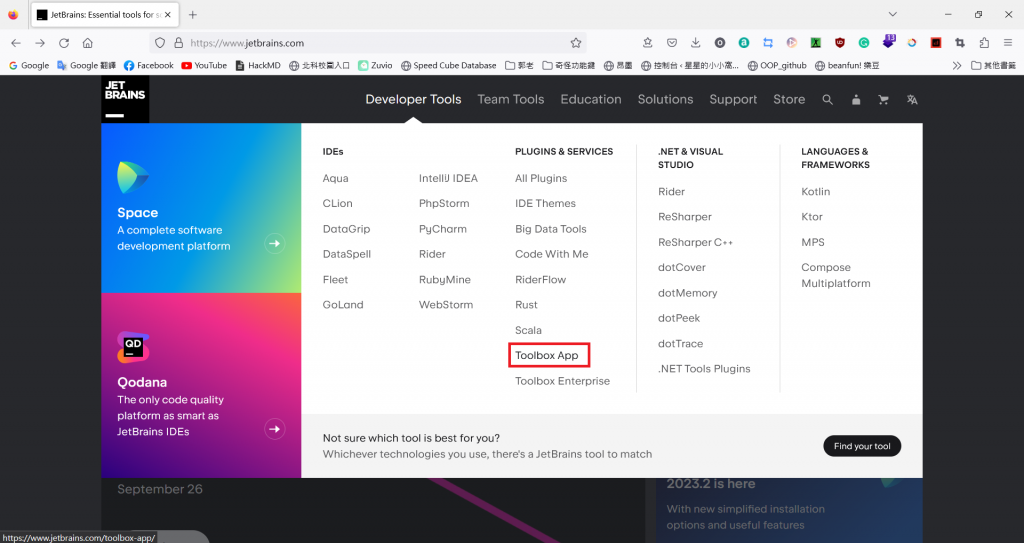Click the JetBrains logo

(x=125, y=99)
